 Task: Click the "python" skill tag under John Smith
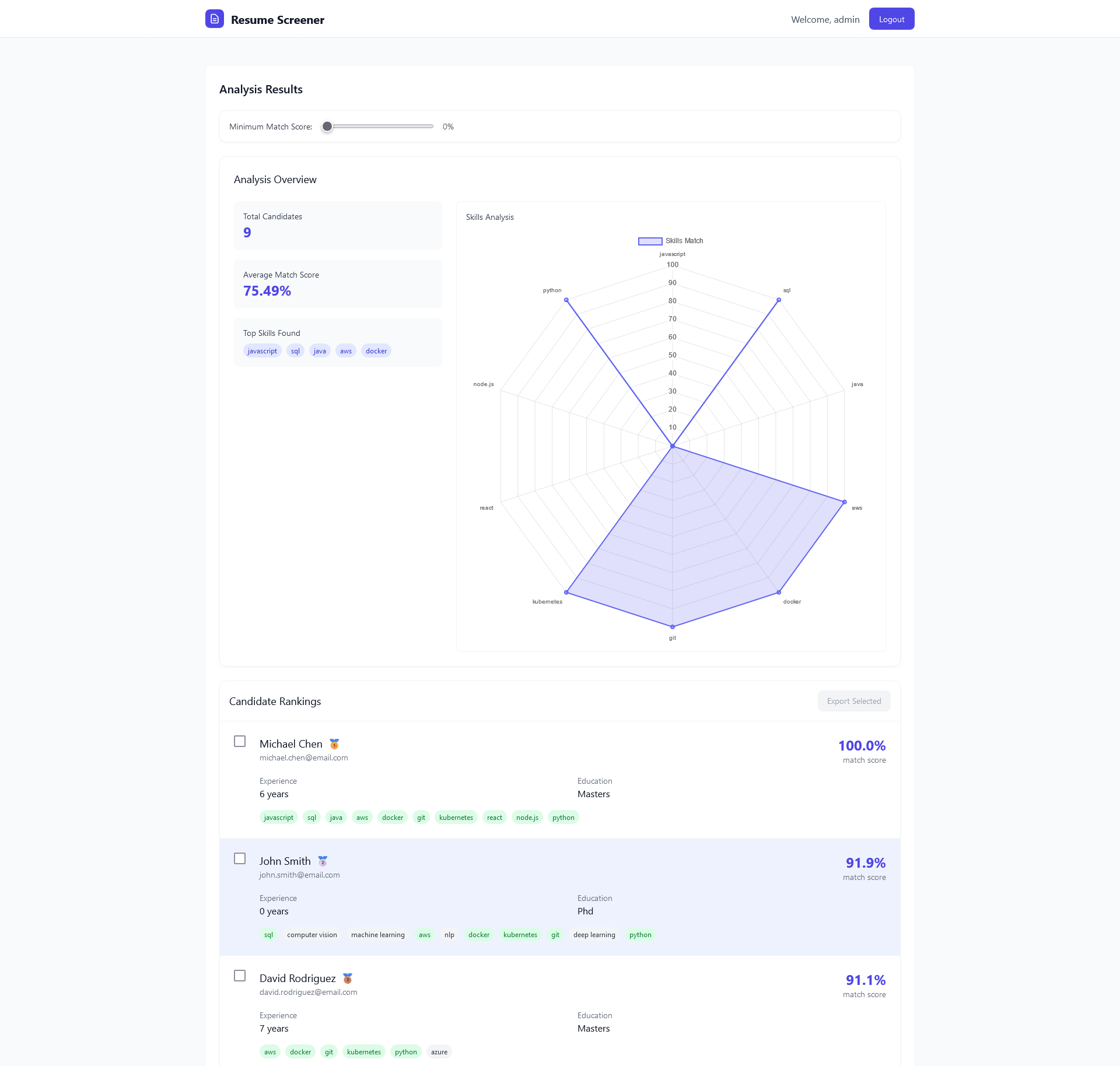pyautogui.click(x=640, y=934)
